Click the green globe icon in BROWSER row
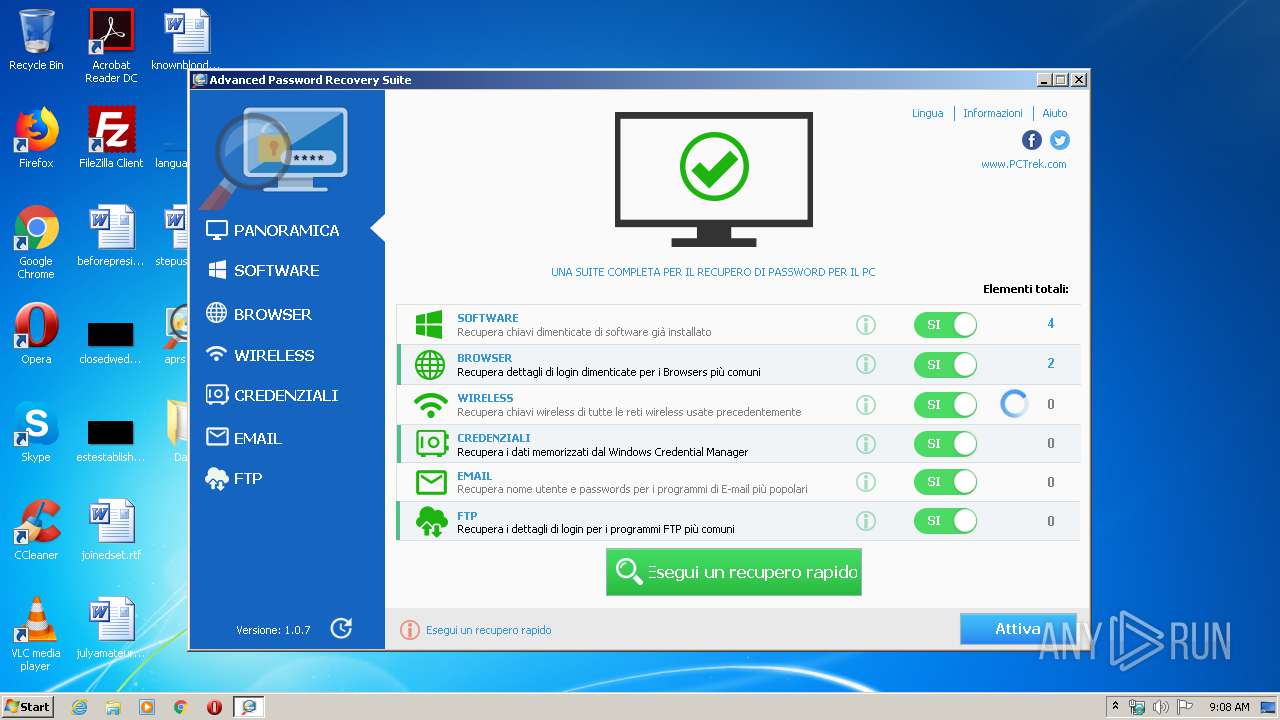The width and height of the screenshot is (1280, 720). coord(430,365)
